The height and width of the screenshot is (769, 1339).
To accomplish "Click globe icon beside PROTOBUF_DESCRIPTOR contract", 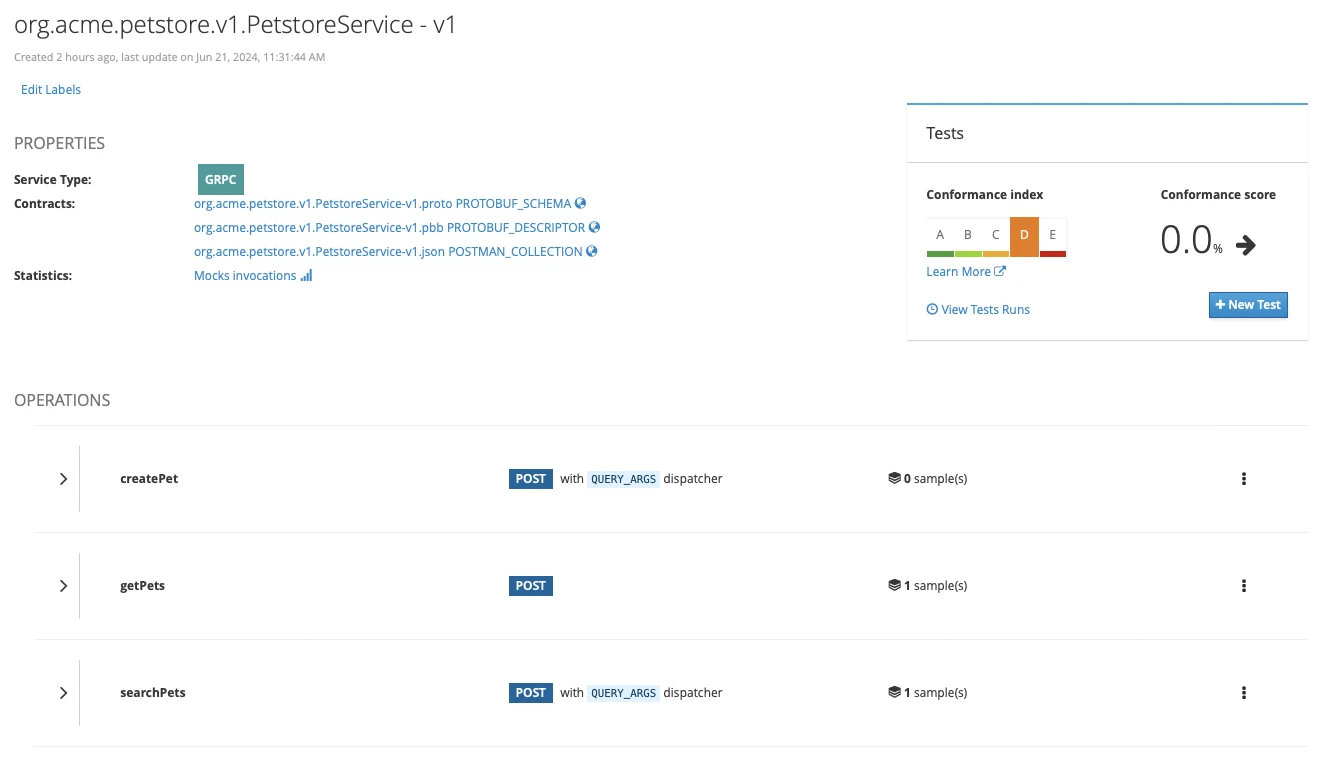I will coord(594,228).
